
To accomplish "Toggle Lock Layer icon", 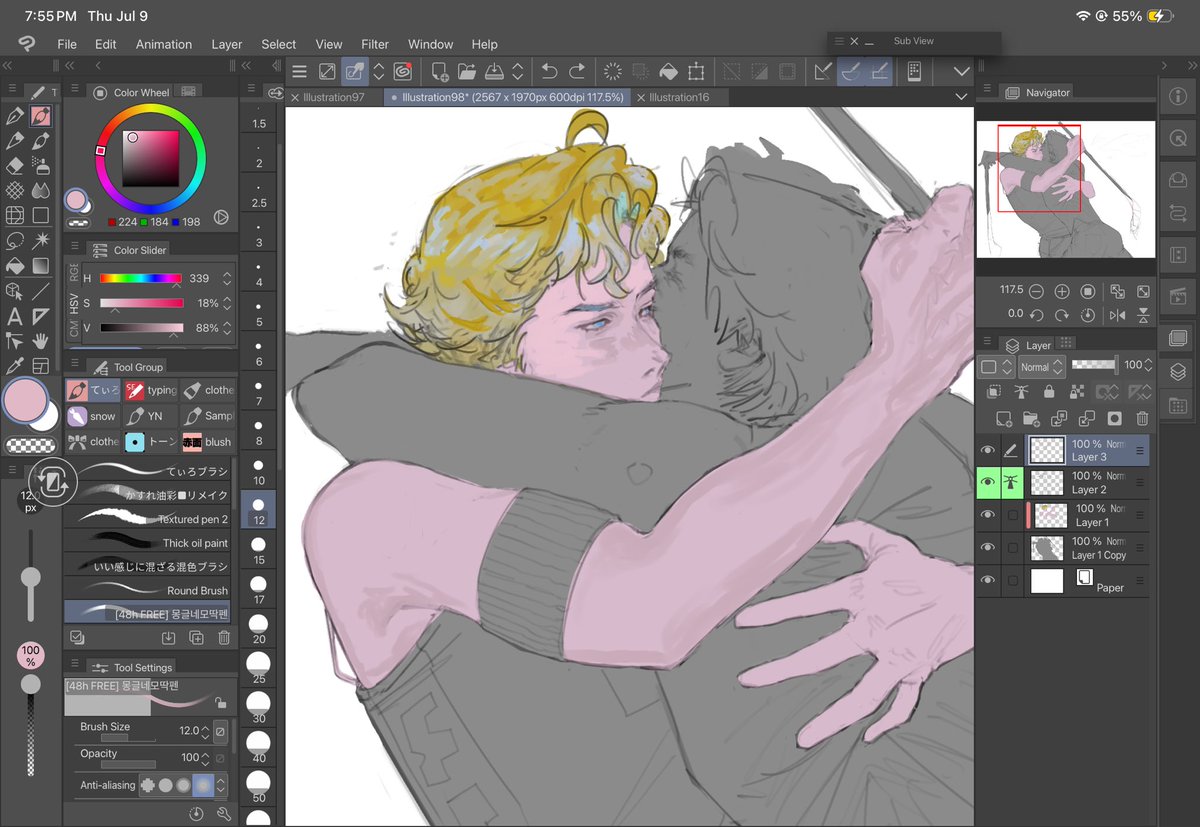I will click(x=1048, y=392).
